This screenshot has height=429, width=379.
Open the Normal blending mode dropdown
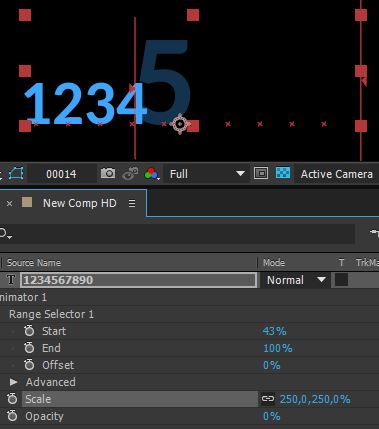[295, 280]
